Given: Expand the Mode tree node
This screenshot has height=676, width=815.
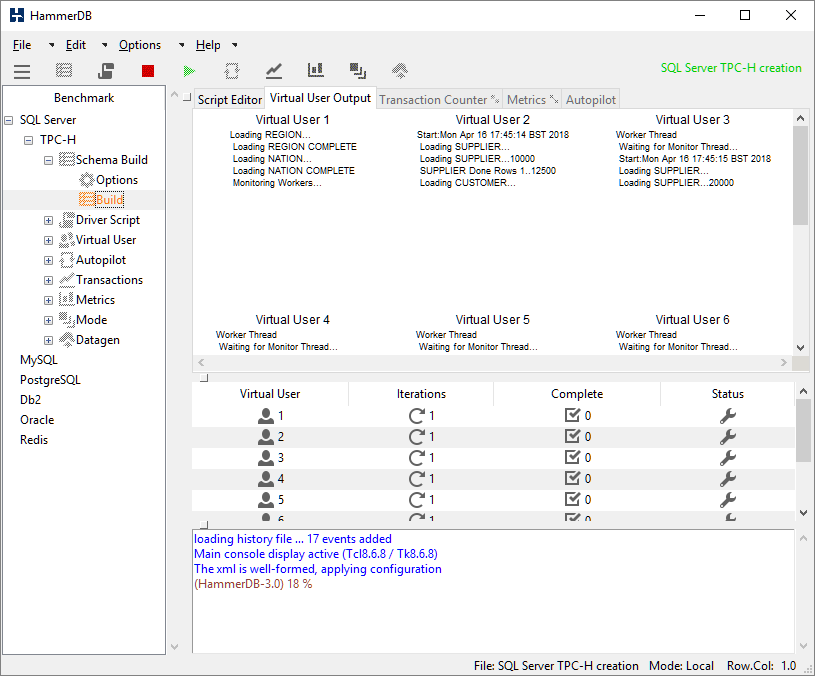Looking at the screenshot, I should coord(48,321).
